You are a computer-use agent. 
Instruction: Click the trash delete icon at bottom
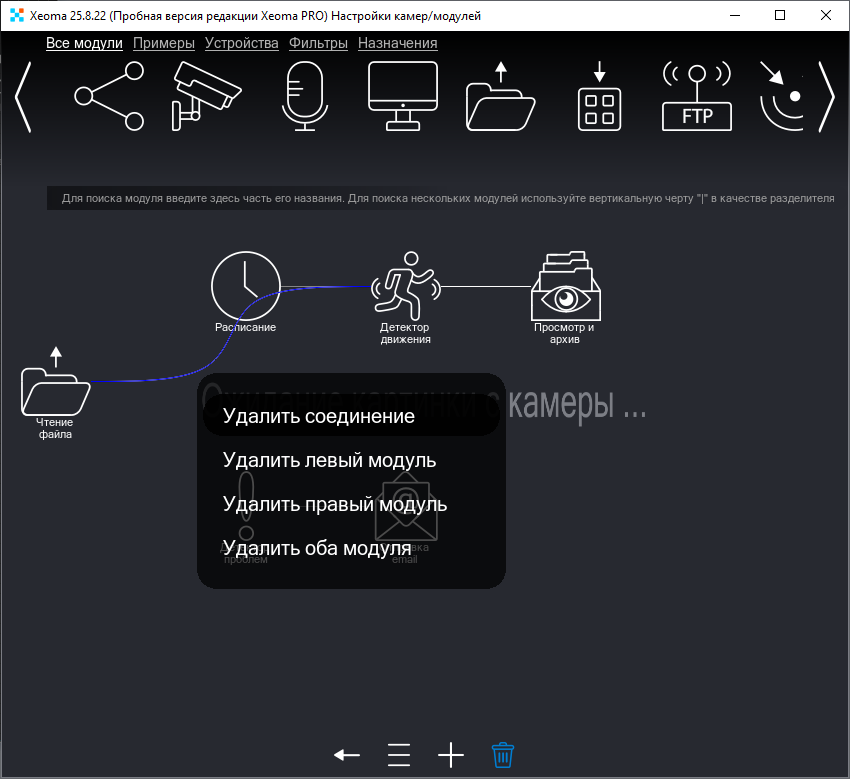[x=503, y=755]
